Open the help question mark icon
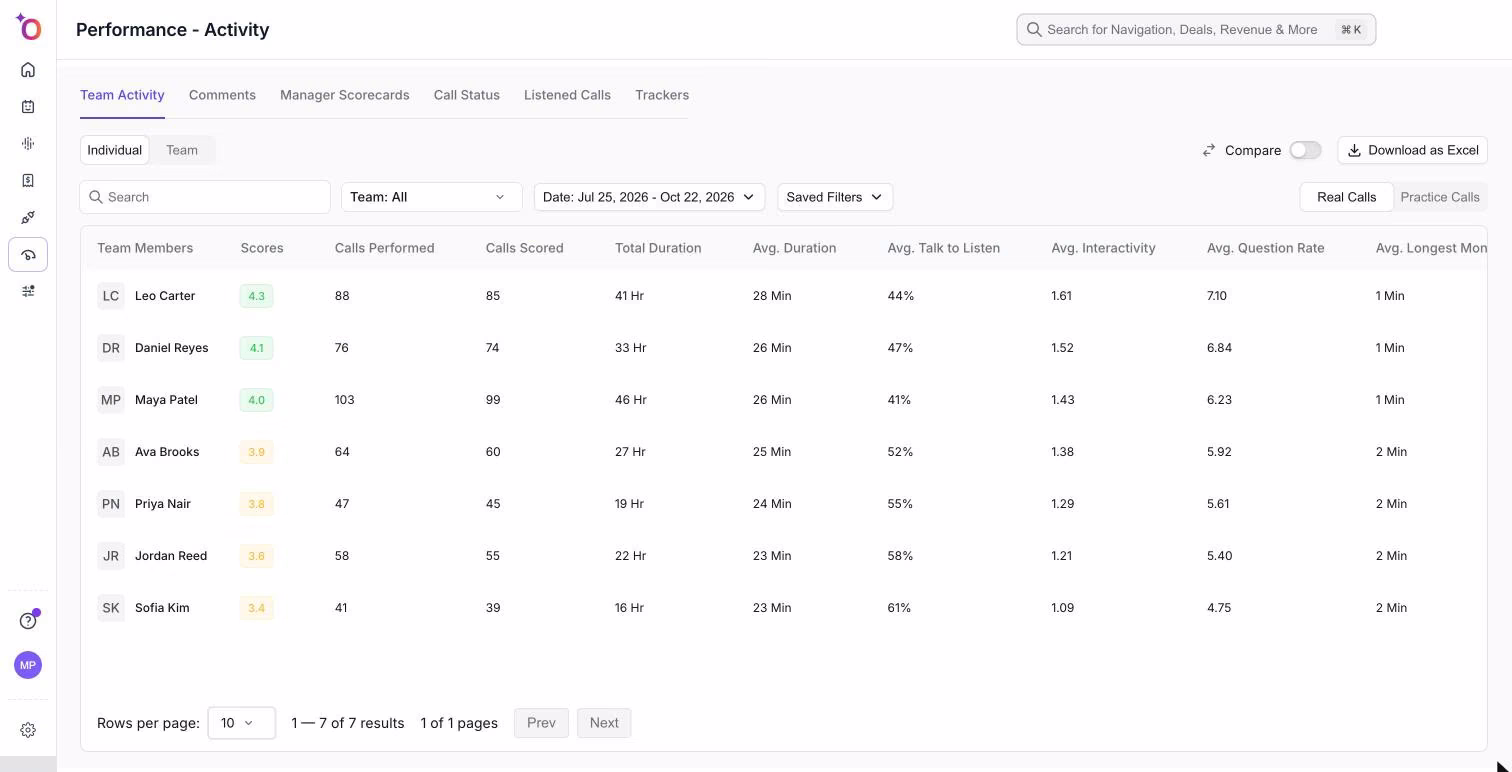The height and width of the screenshot is (772, 1512). click(x=28, y=621)
